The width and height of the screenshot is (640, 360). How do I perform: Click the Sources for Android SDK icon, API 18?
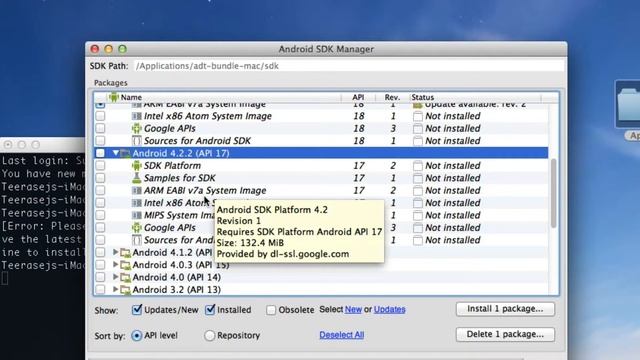[x=137, y=141]
